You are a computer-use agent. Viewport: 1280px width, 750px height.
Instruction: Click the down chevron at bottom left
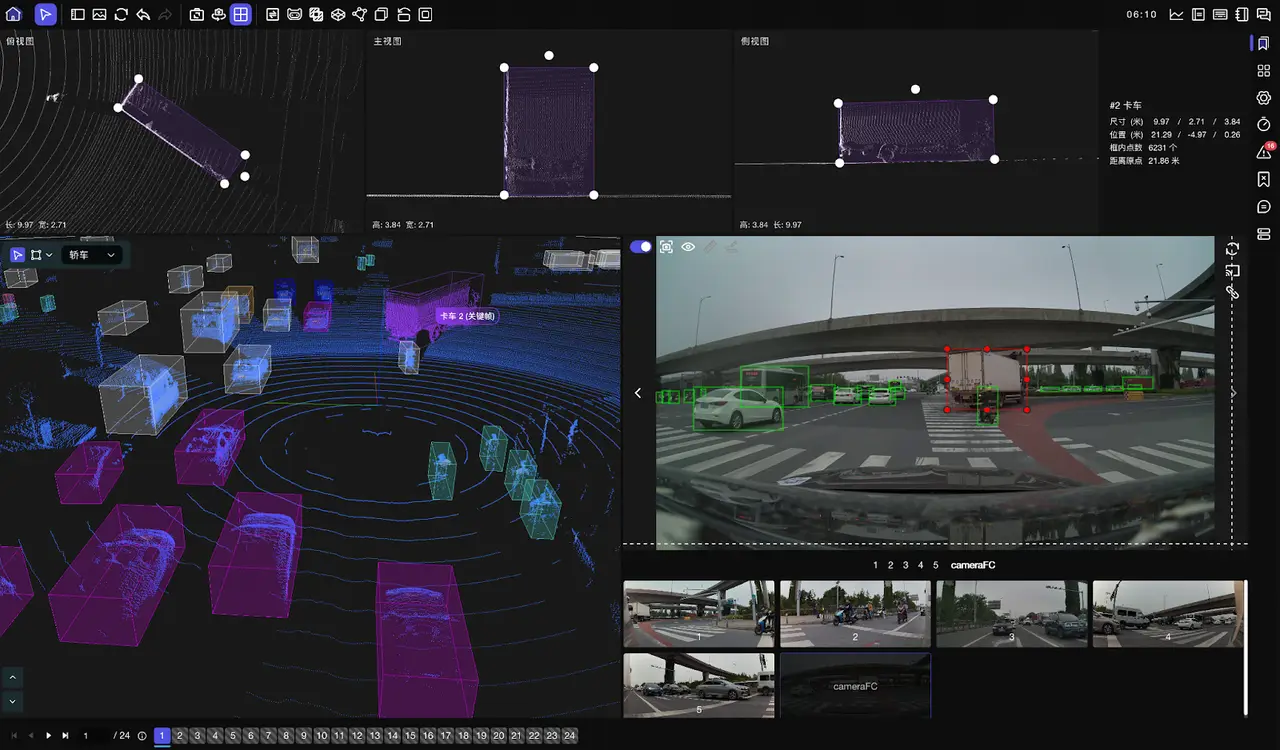coord(13,701)
